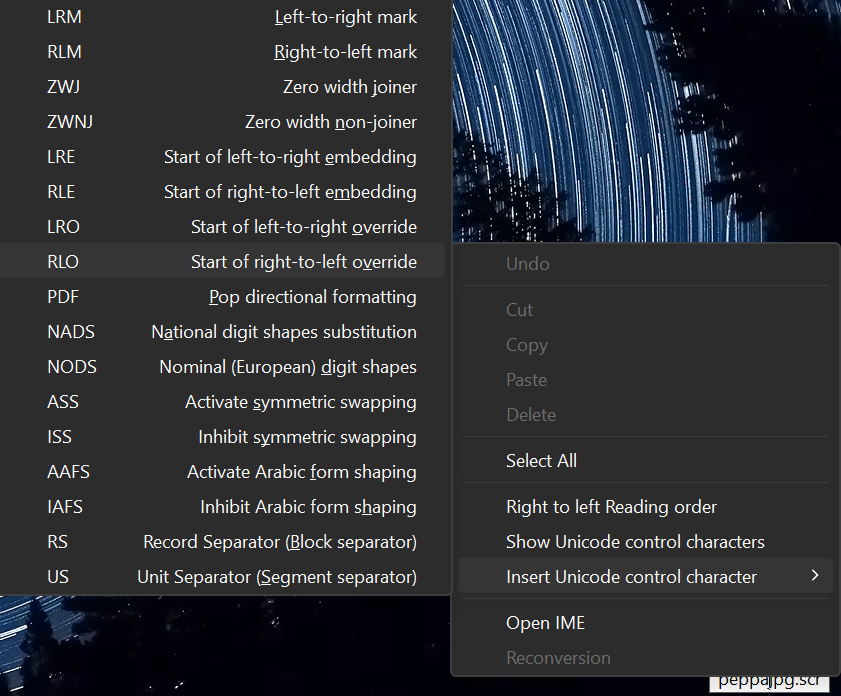Image resolution: width=841 pixels, height=696 pixels.
Task: Insert ASS Activate symmetric swapping
Action: click(x=230, y=402)
